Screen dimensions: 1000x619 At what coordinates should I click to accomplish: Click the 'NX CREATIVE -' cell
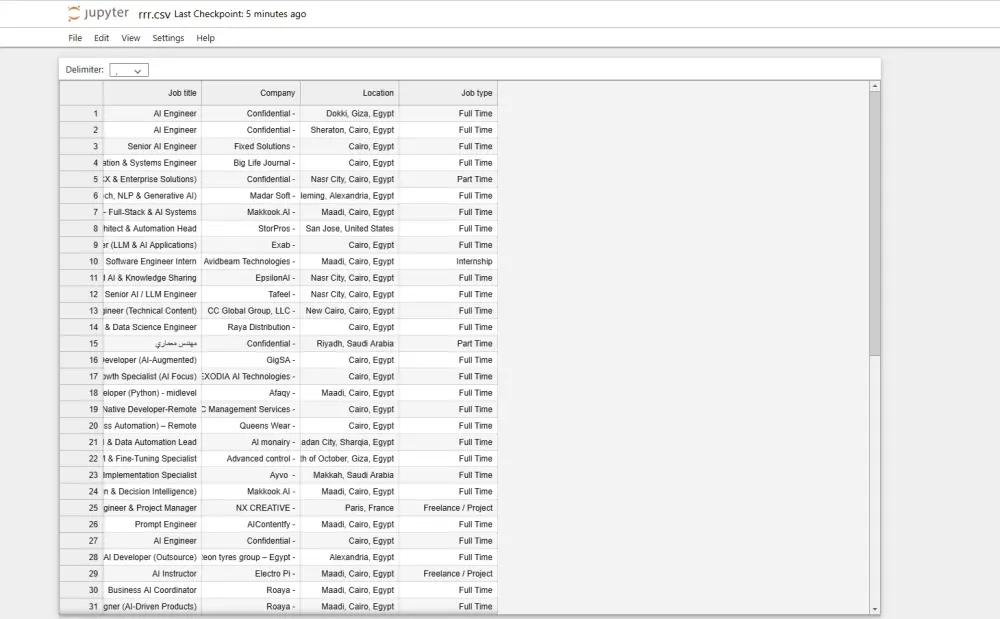coord(251,508)
